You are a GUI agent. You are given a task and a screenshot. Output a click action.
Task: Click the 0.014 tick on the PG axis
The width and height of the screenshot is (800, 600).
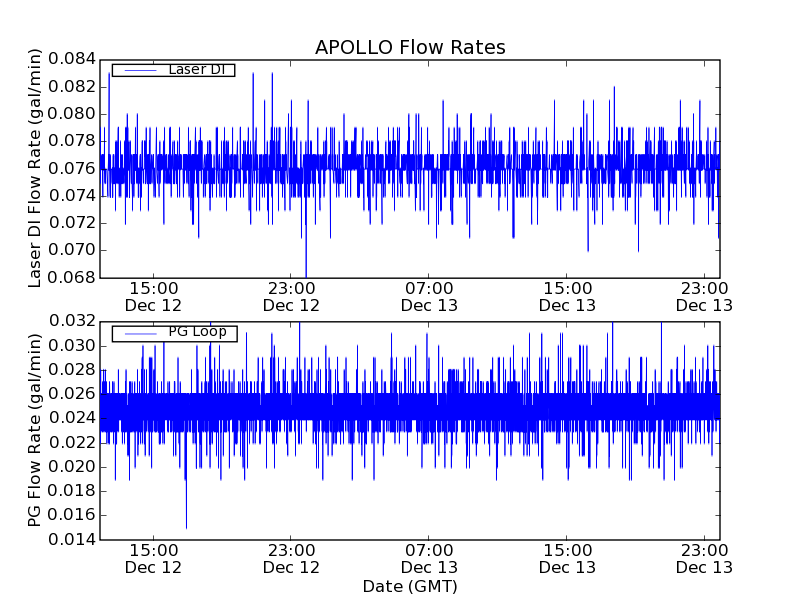click(x=72, y=539)
